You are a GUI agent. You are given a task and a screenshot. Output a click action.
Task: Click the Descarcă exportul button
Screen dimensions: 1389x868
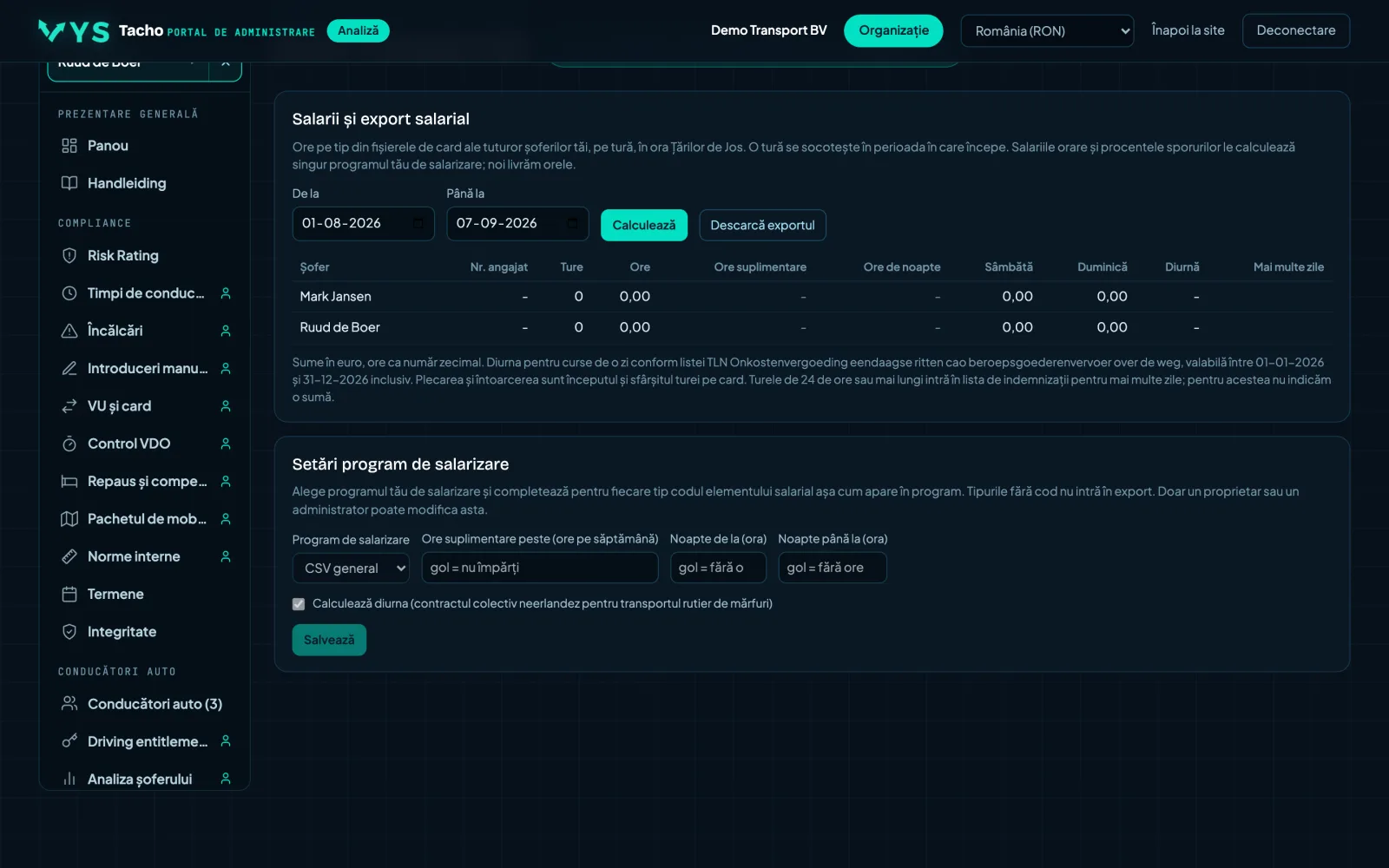pos(762,225)
